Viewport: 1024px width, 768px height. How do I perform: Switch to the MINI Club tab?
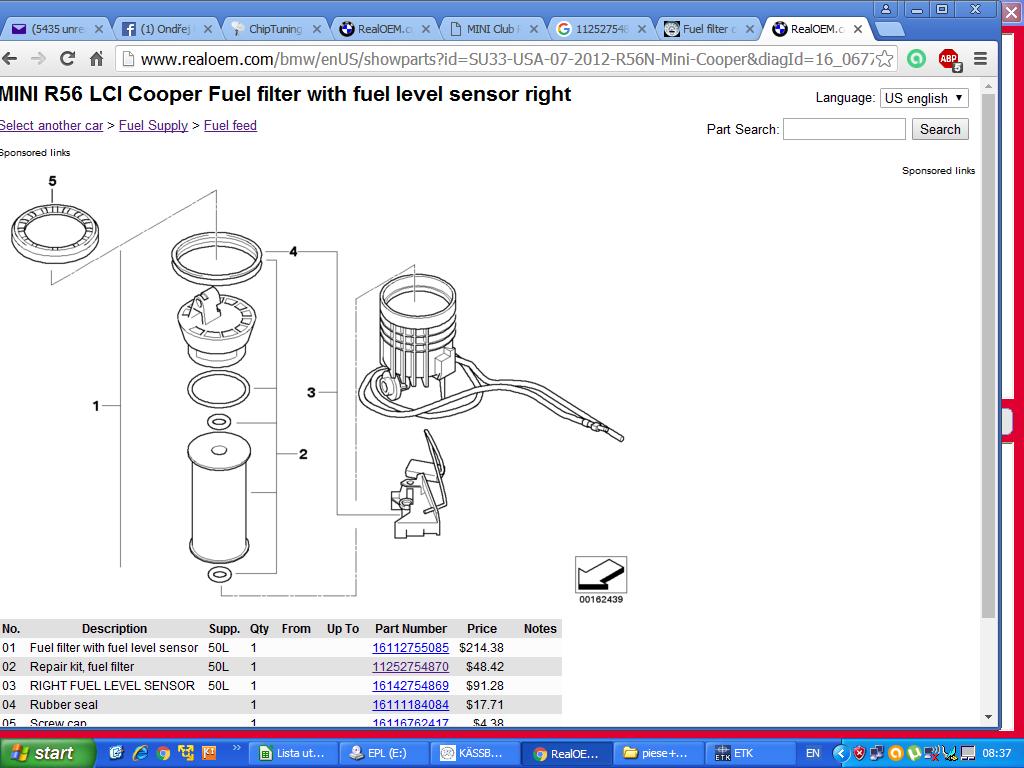coord(492,29)
